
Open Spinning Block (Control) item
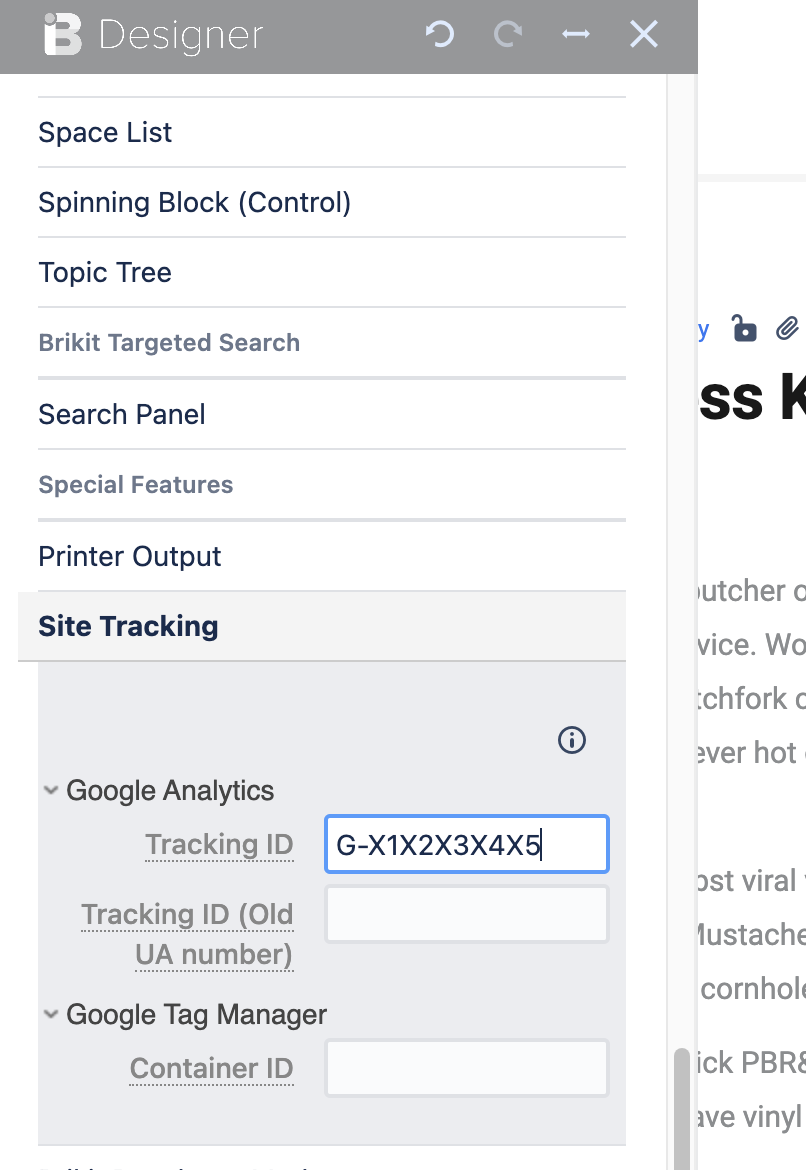click(331, 203)
